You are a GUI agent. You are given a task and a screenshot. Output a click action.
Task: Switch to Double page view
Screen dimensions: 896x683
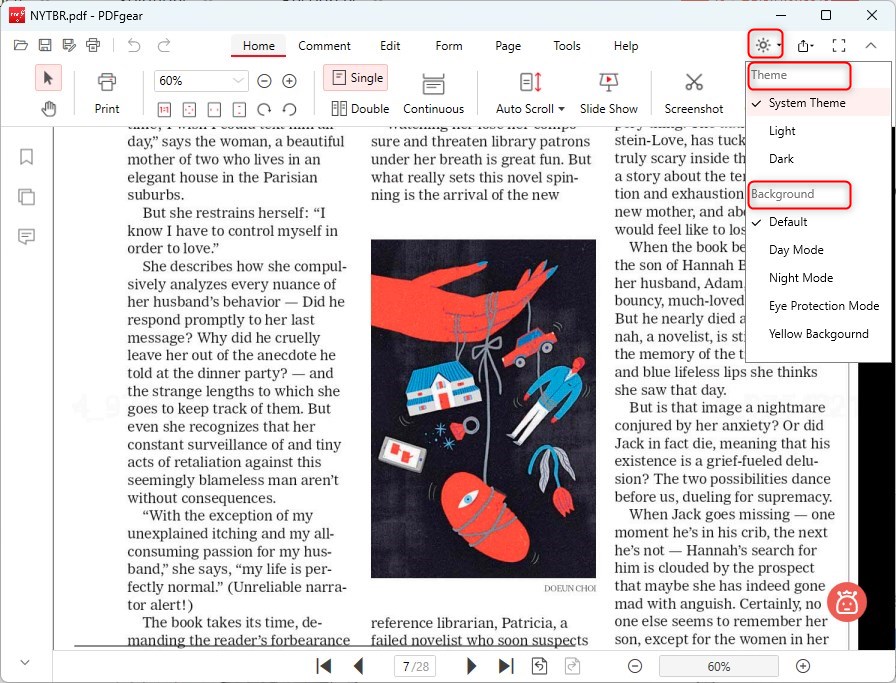360,109
